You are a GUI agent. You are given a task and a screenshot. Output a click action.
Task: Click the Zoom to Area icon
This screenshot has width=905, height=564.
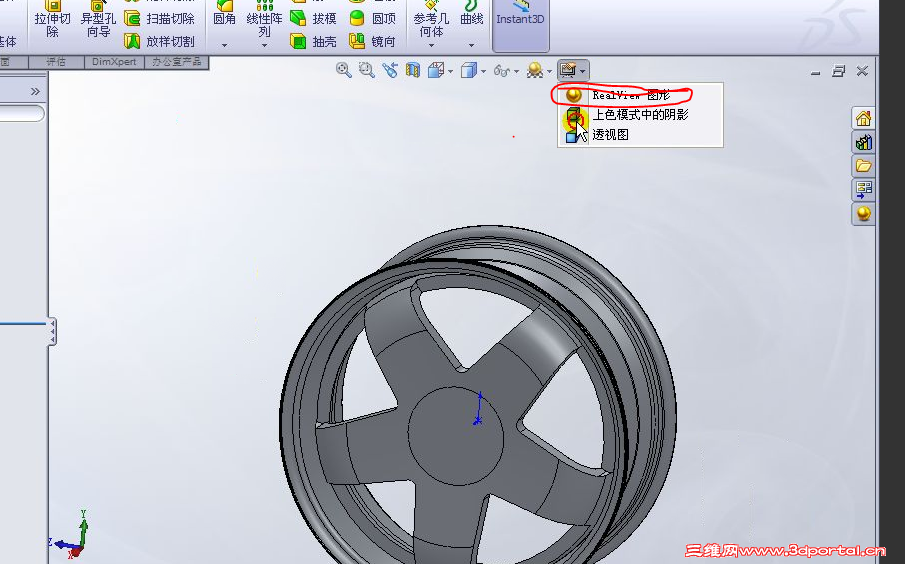tap(367, 70)
